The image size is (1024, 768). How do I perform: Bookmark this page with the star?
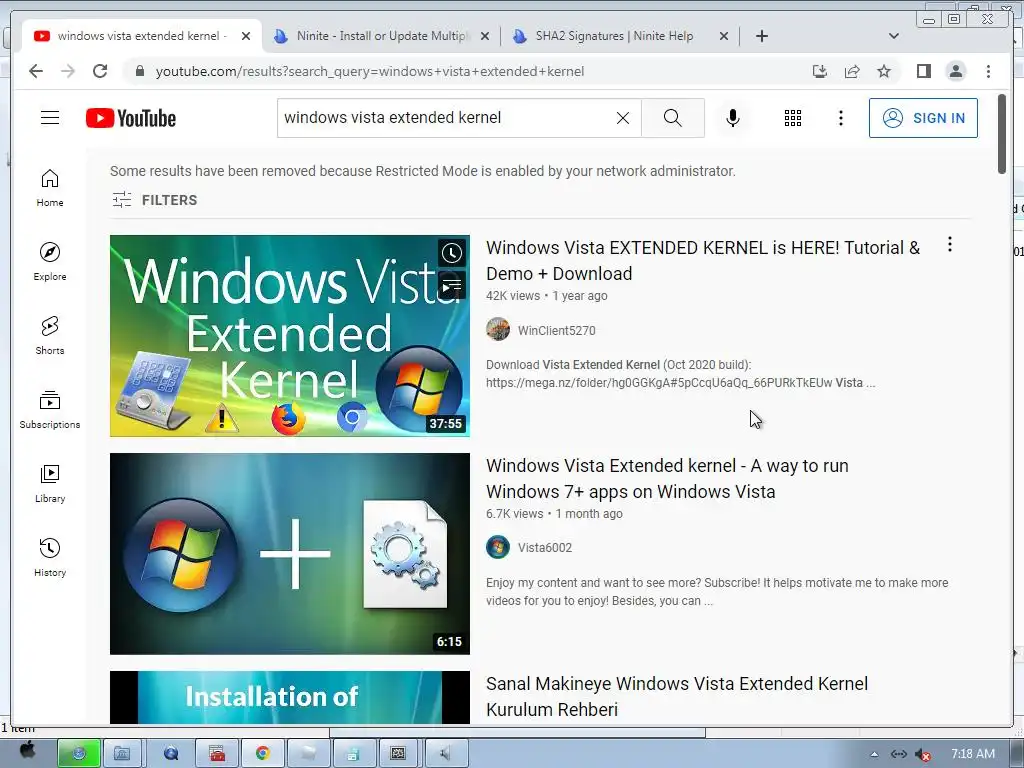(884, 71)
